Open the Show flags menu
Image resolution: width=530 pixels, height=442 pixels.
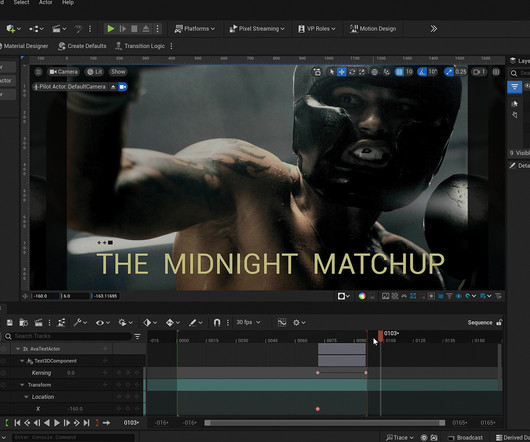tap(118, 72)
